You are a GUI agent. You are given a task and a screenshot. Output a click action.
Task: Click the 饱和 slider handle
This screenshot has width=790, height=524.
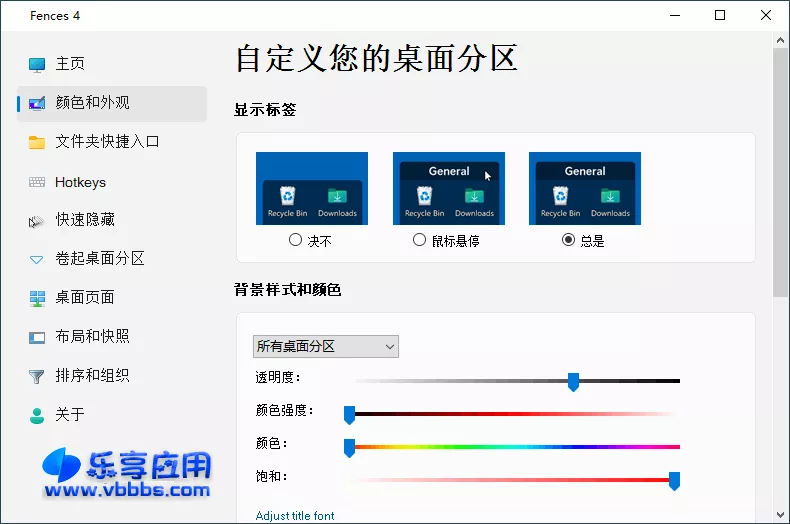coord(675,481)
